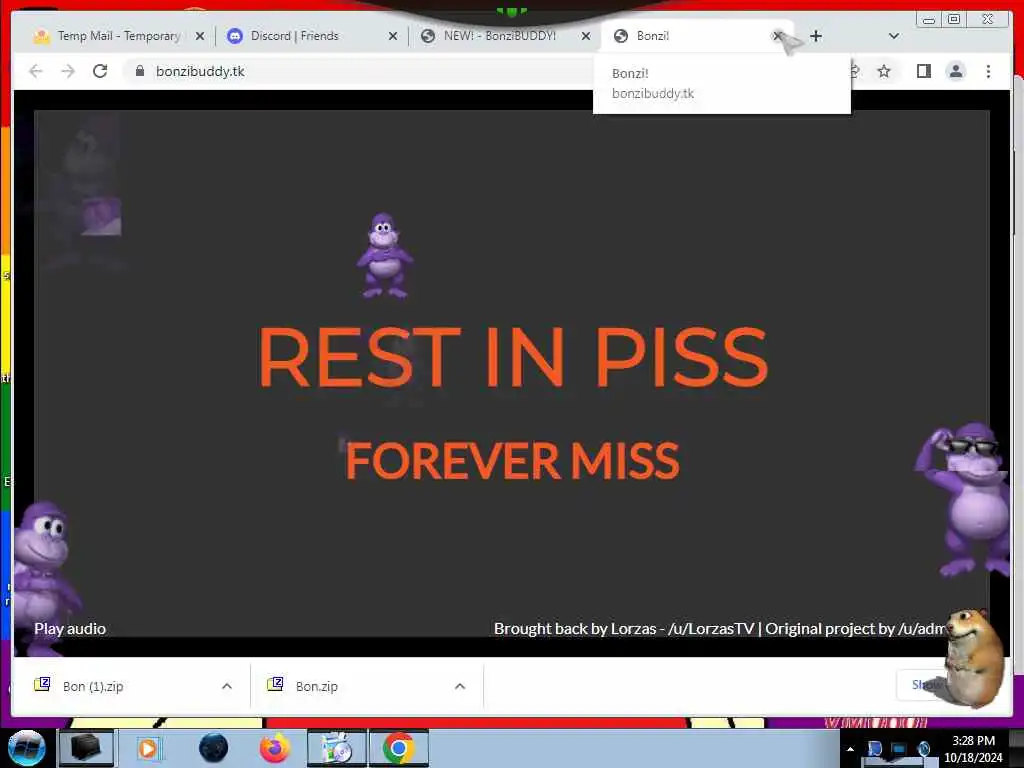Close the Temp Mail tab
Screen dimensions: 1024x768
(x=200, y=36)
